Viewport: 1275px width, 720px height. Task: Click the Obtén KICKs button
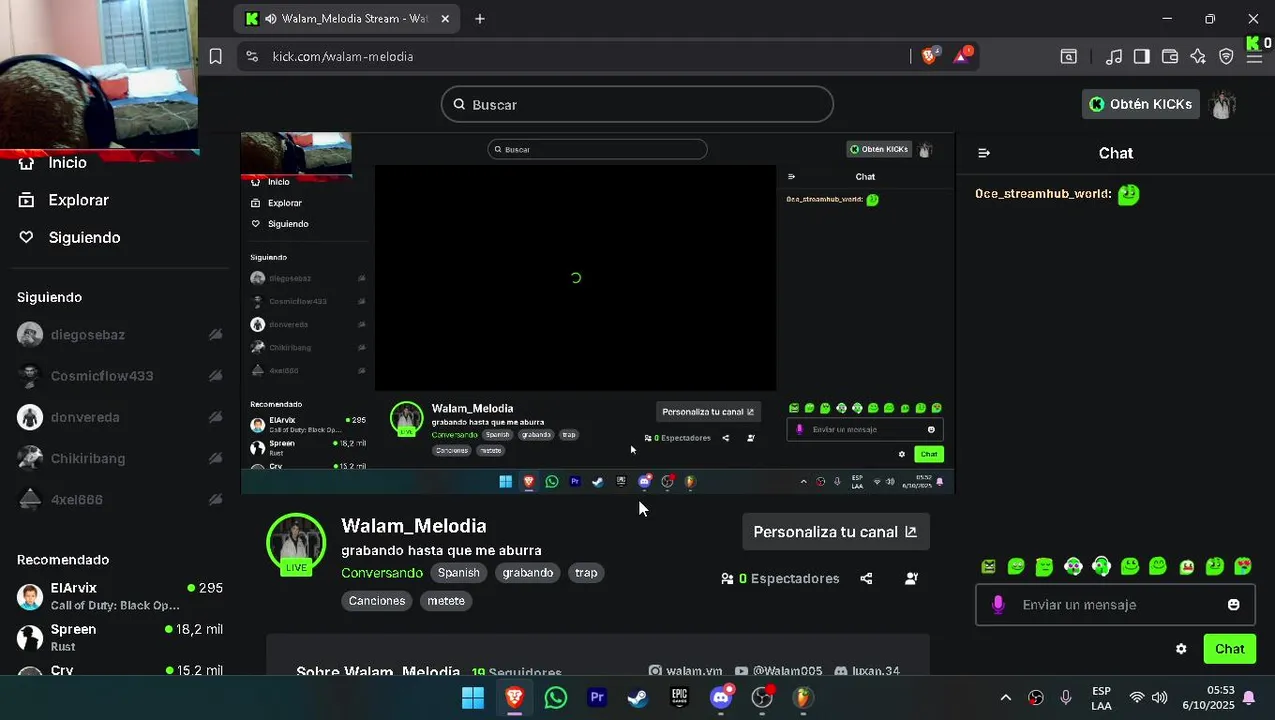pyautogui.click(x=1140, y=104)
